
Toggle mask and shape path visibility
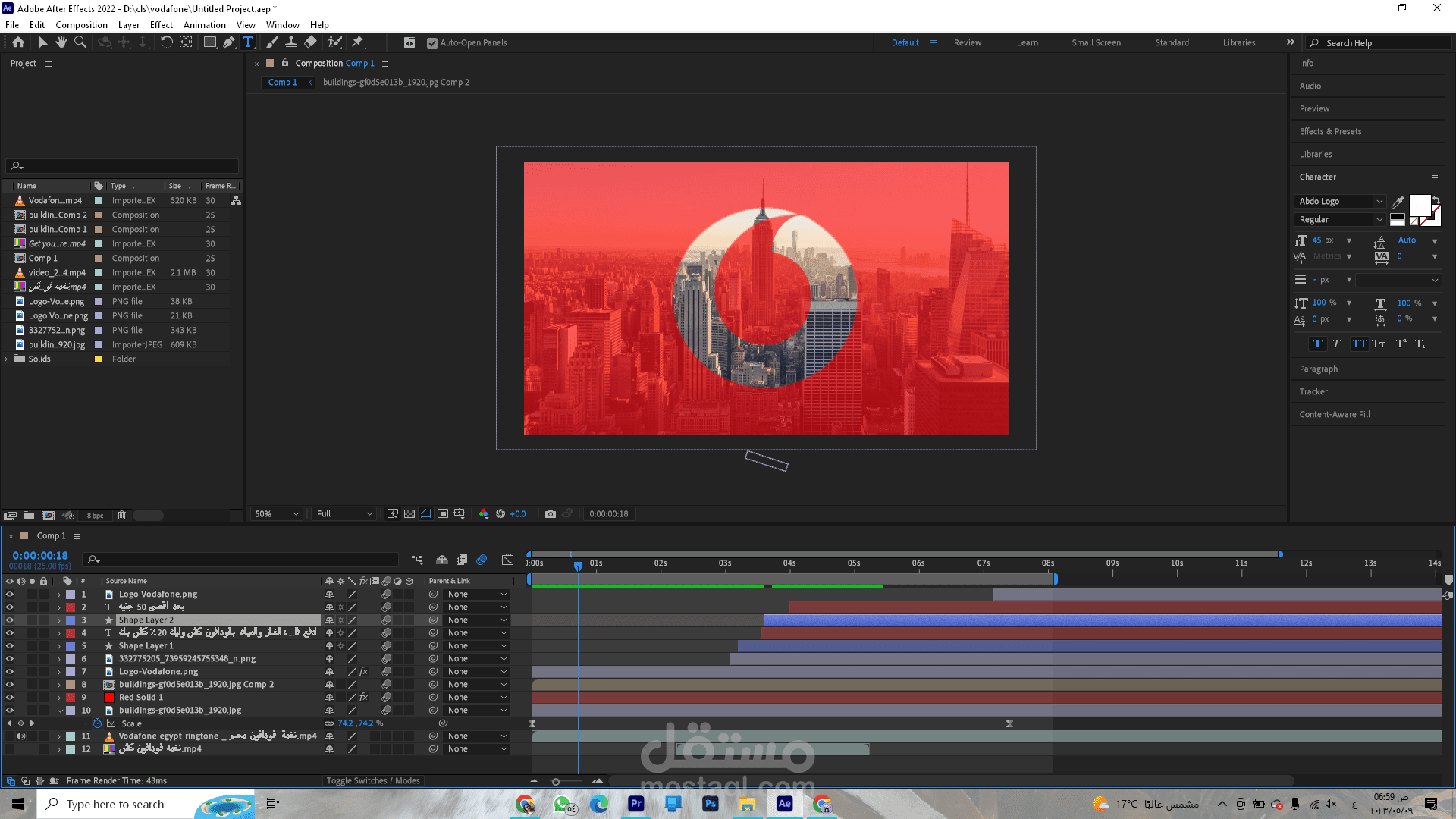(426, 514)
